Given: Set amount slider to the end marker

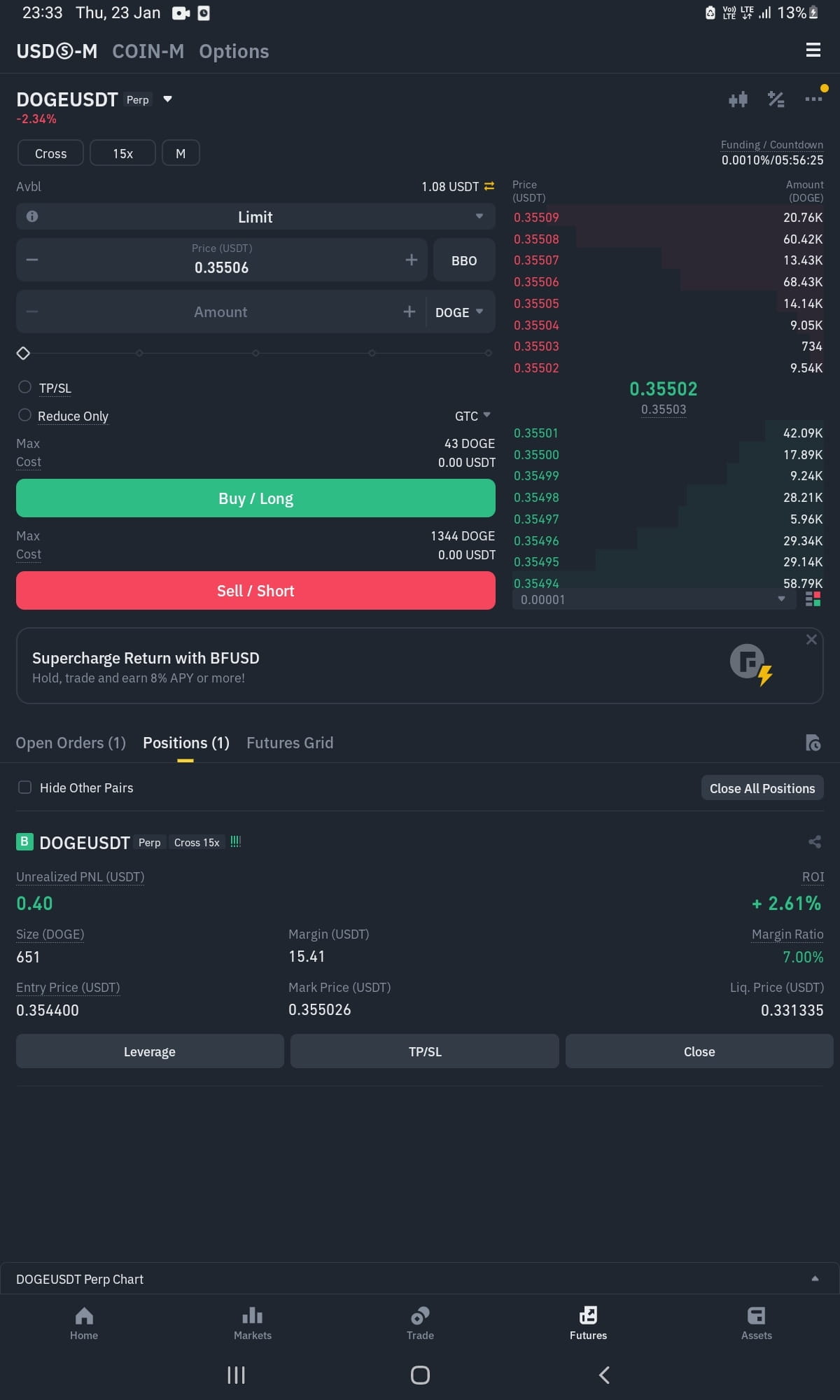Looking at the screenshot, I should (488, 353).
